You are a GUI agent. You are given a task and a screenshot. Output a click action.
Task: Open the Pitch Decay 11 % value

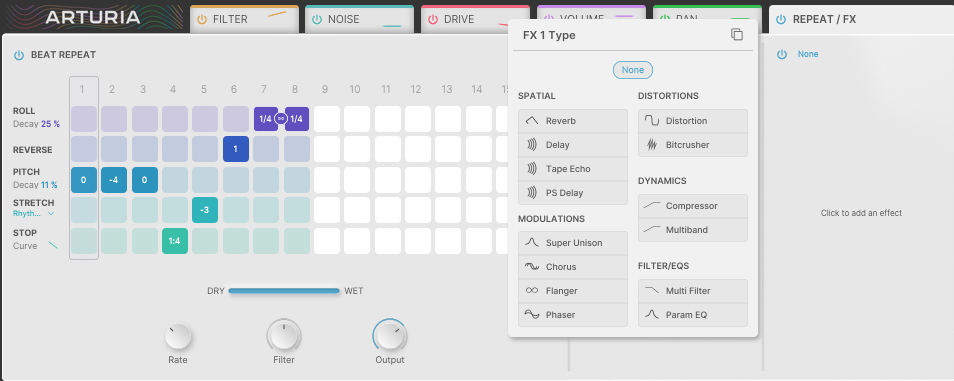pyautogui.click(x=50, y=185)
